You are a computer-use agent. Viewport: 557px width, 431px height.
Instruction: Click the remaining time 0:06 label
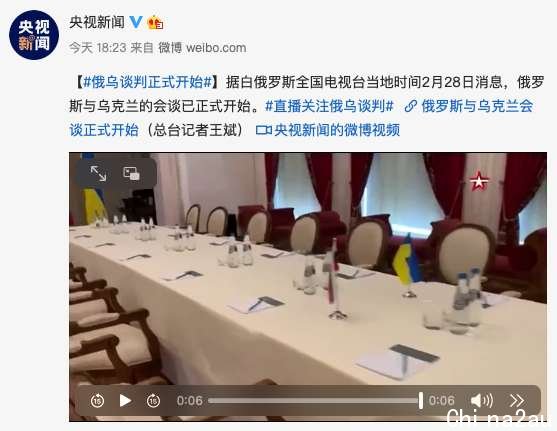(441, 401)
